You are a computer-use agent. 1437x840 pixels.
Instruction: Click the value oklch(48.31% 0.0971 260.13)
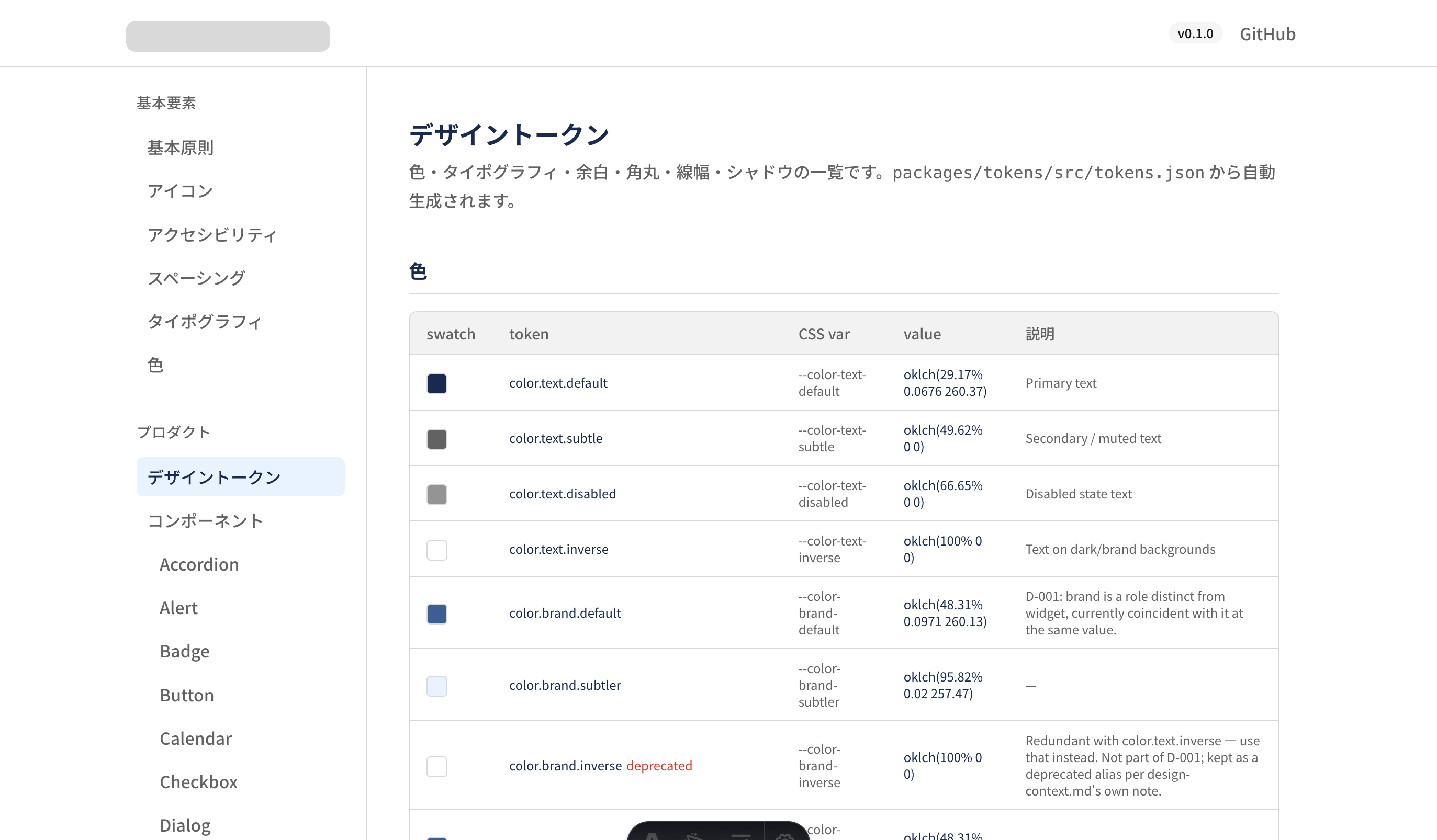(945, 612)
